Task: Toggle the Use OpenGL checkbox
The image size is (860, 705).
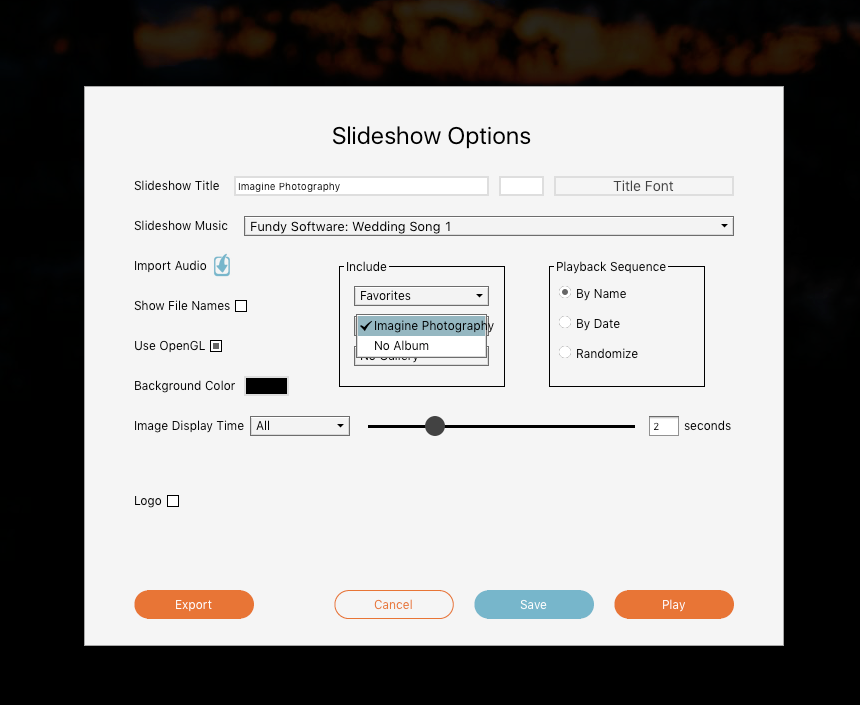Action: coord(216,346)
